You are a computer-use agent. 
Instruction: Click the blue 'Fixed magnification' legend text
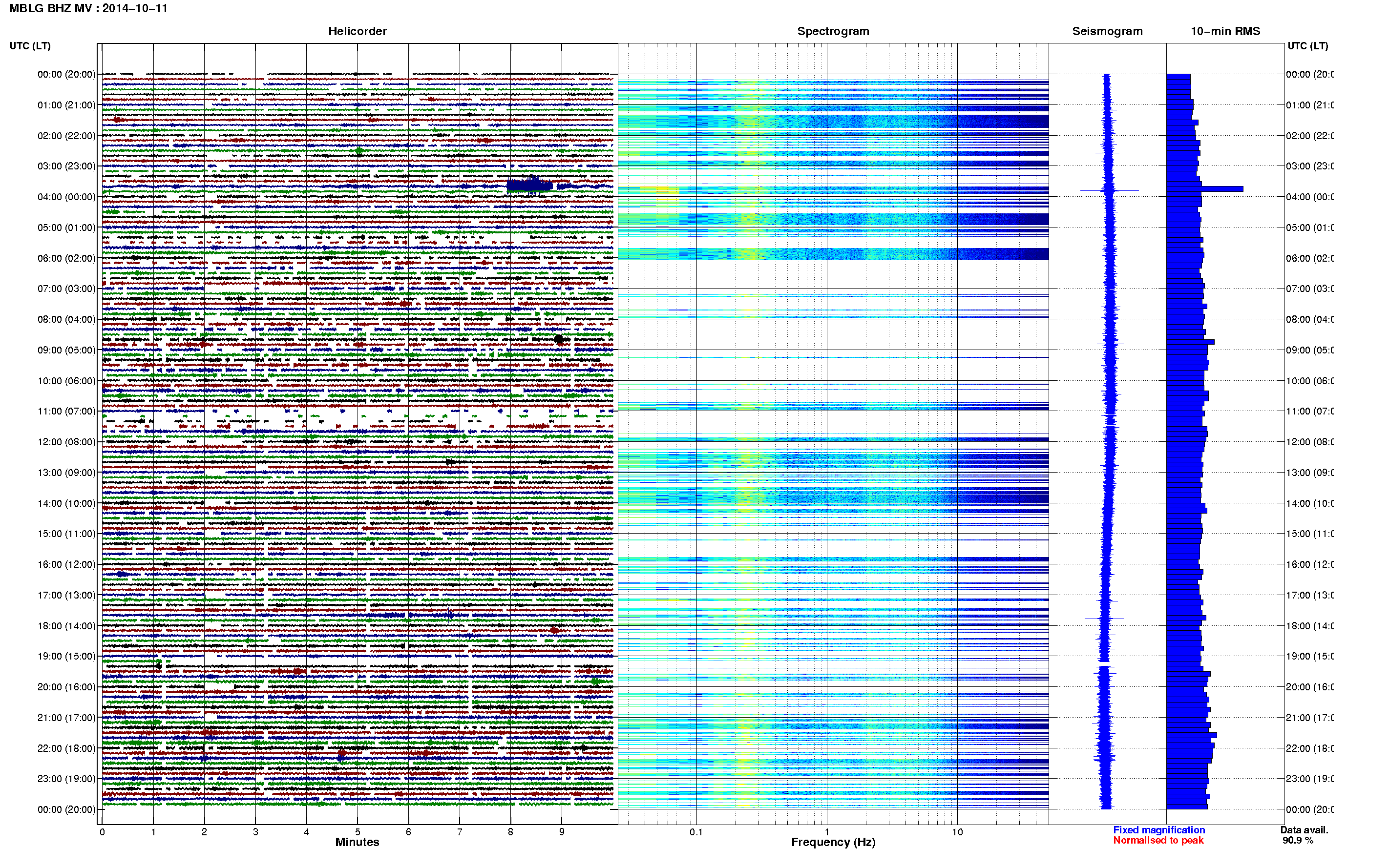(x=1159, y=830)
